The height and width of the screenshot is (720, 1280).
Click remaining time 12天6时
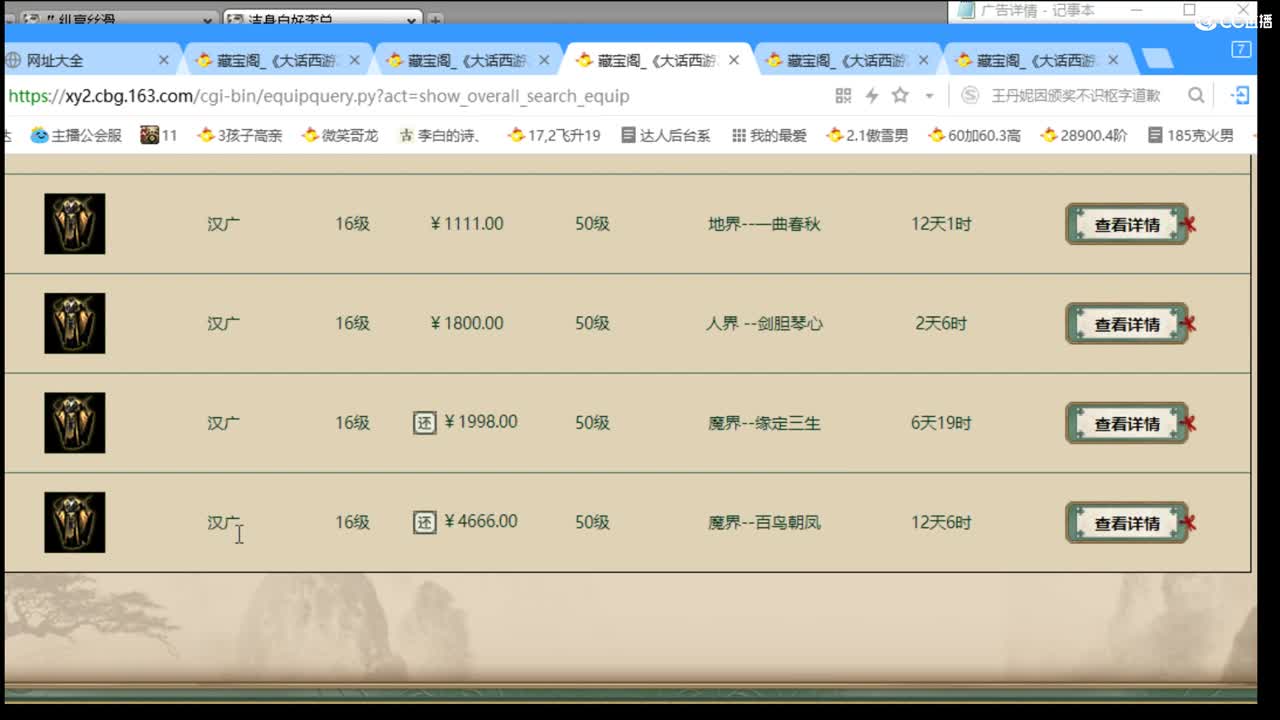tap(941, 522)
